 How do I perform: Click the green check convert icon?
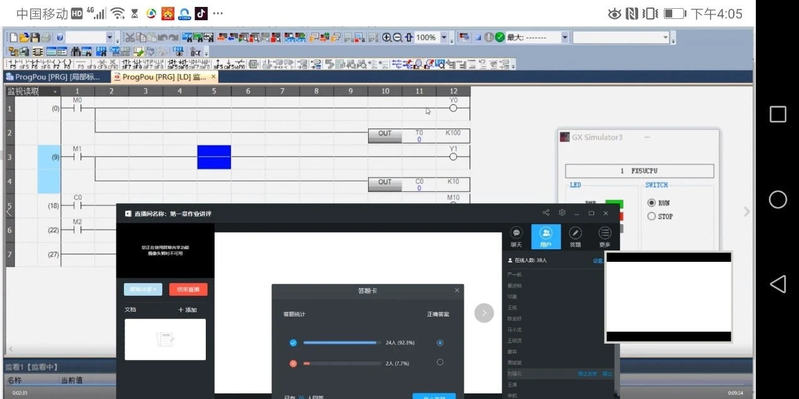(500, 37)
